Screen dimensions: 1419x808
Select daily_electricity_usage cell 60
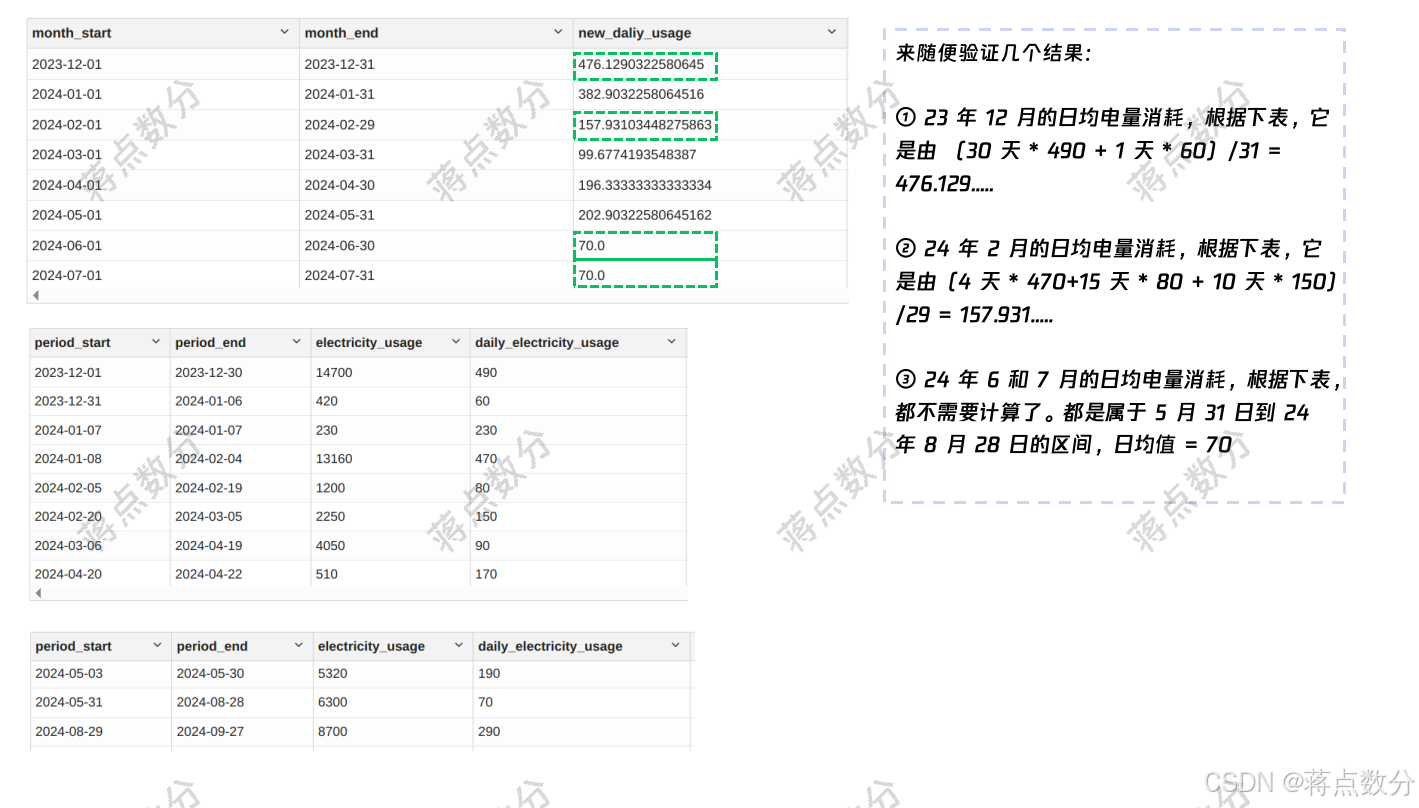tap(578, 401)
